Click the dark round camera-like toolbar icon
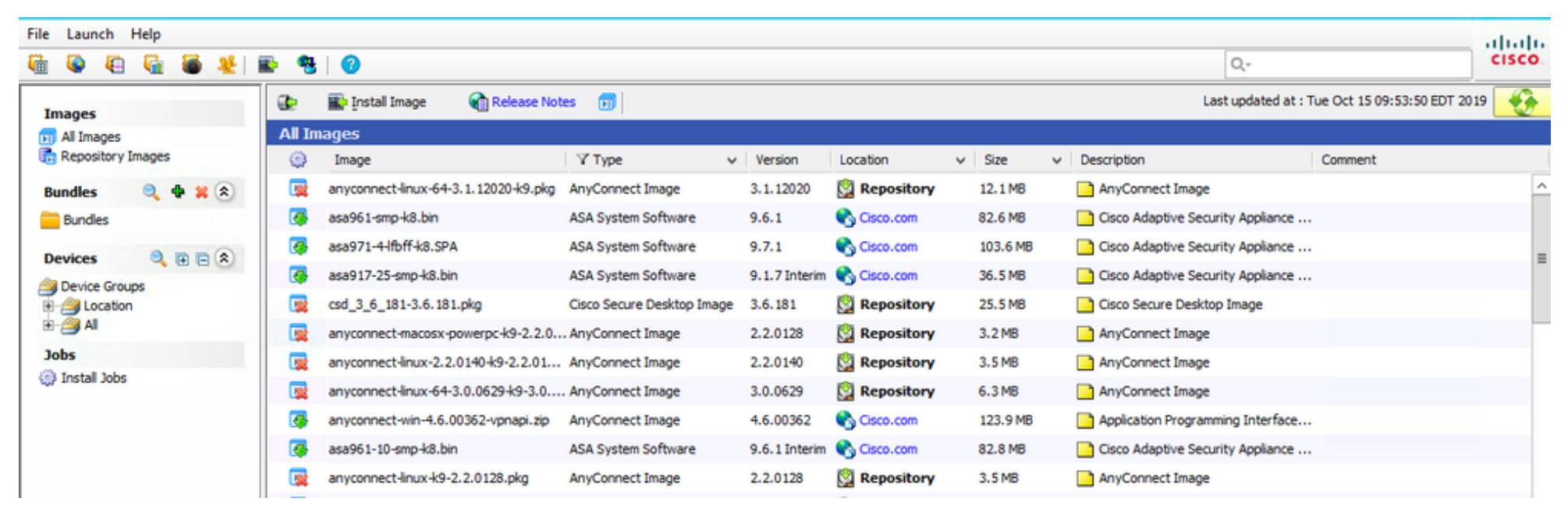 pyautogui.click(x=192, y=64)
